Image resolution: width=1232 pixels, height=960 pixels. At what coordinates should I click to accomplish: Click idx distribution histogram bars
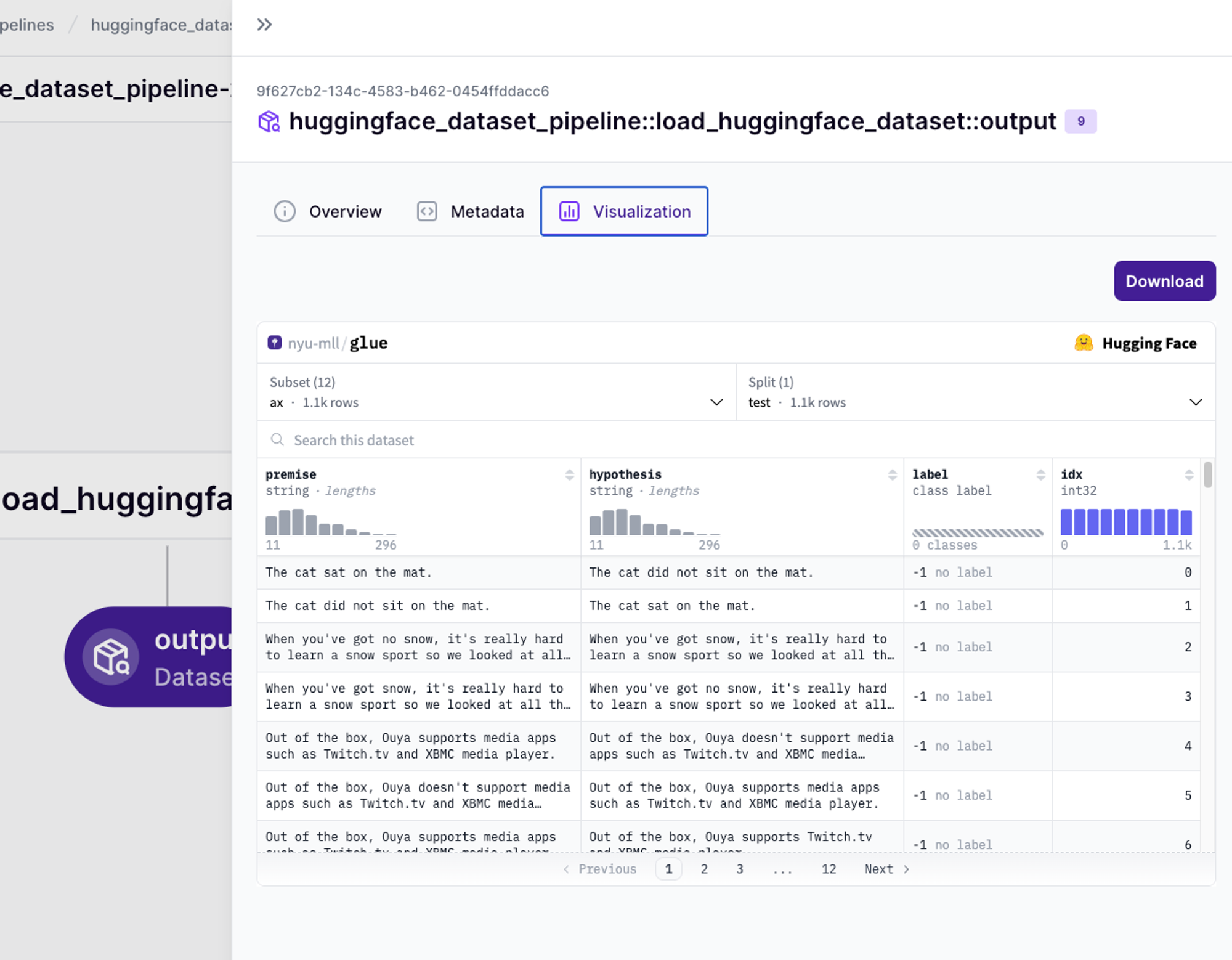click(1126, 522)
